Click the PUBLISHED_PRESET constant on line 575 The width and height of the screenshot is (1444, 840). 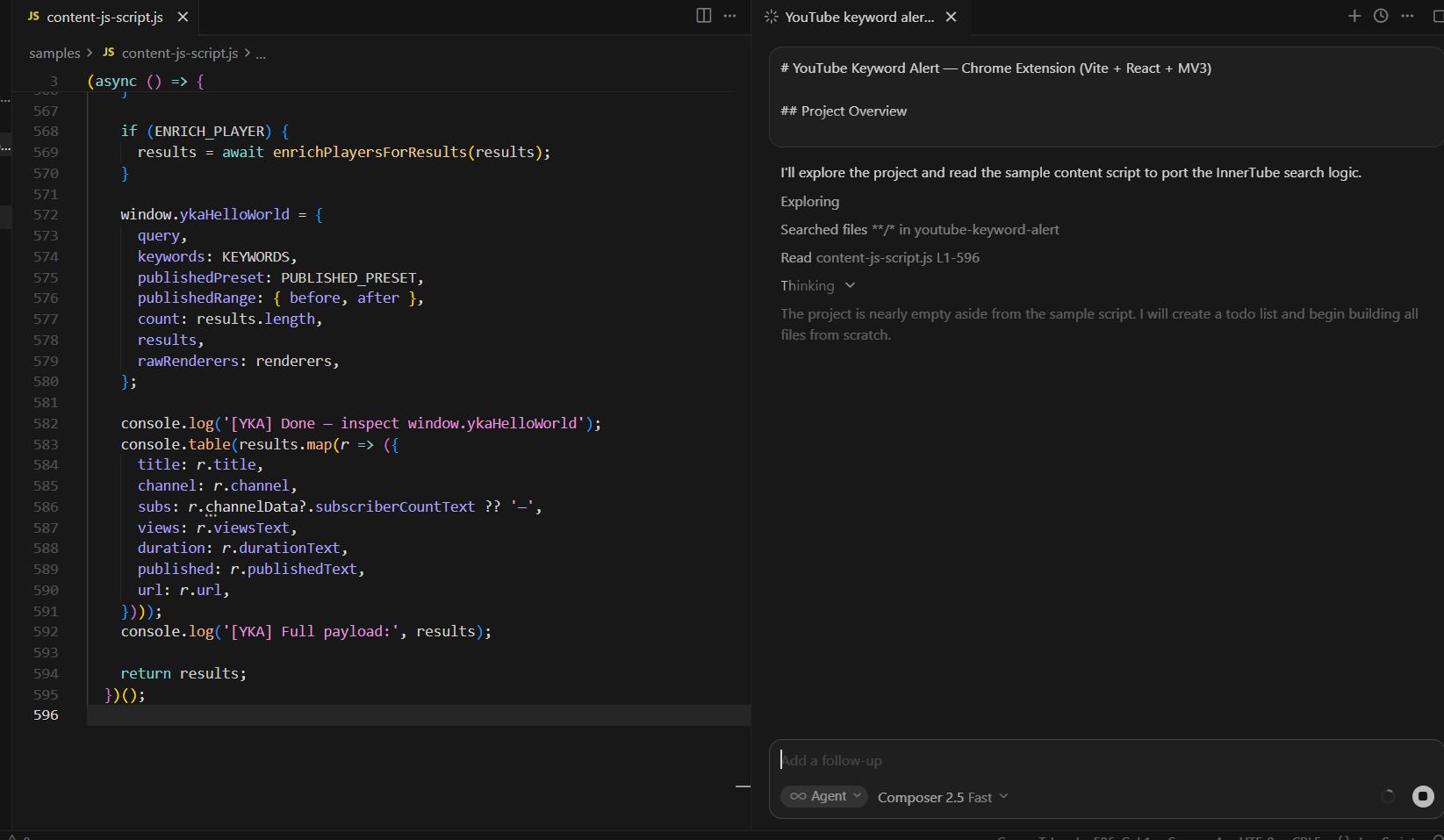tap(348, 277)
